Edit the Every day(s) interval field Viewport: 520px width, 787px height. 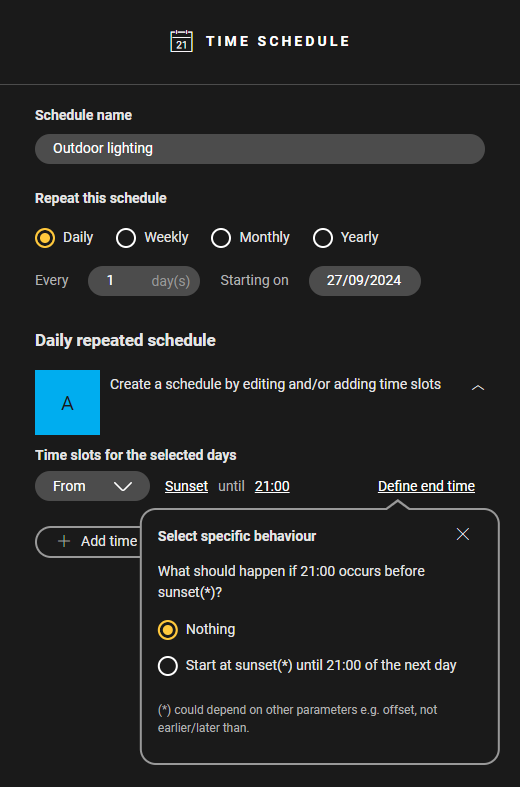(x=144, y=281)
